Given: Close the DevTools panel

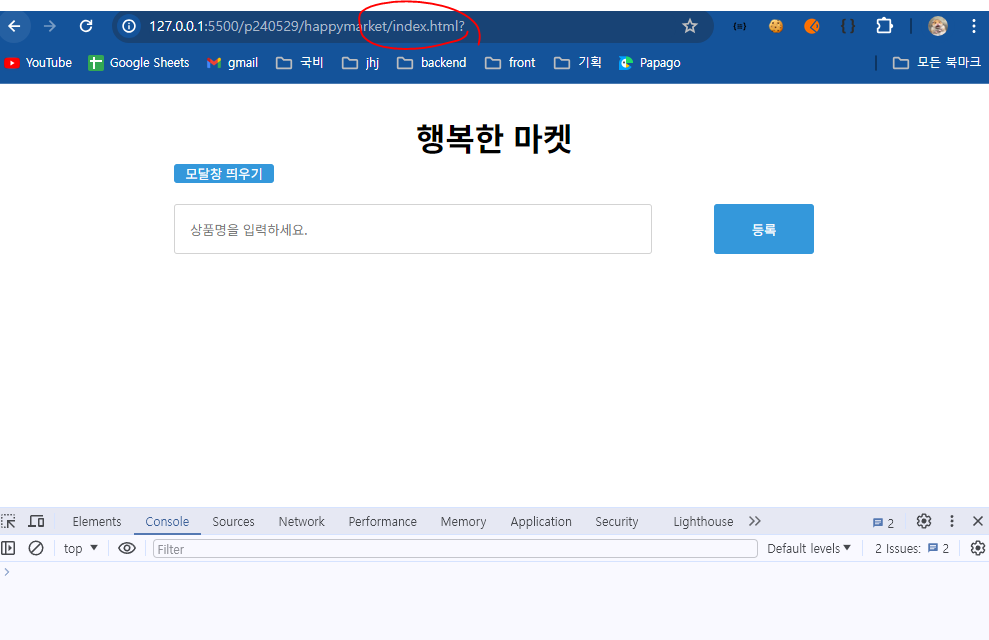Looking at the screenshot, I should (x=978, y=521).
